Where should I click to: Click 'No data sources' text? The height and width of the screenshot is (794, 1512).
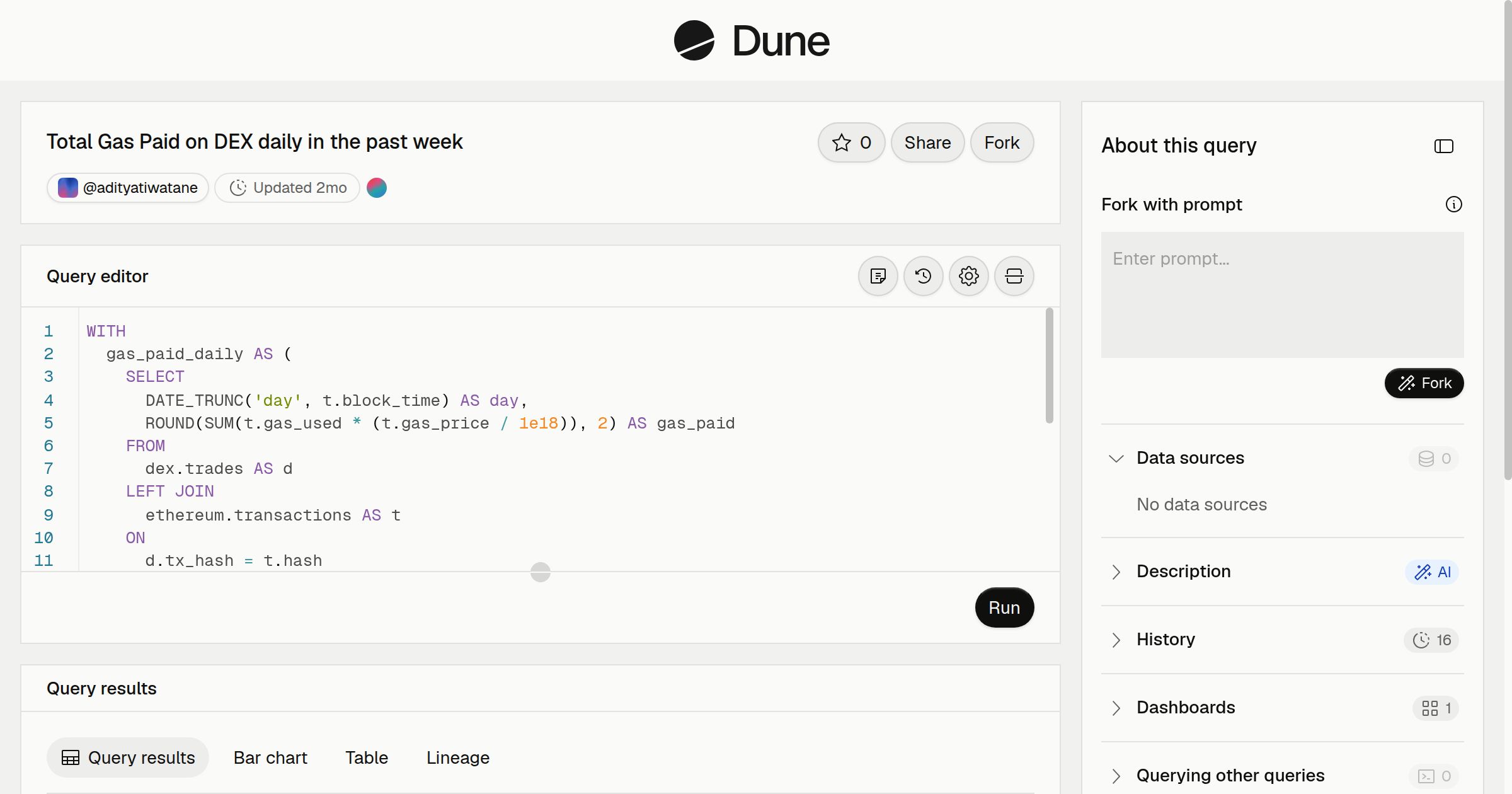pyautogui.click(x=1201, y=505)
